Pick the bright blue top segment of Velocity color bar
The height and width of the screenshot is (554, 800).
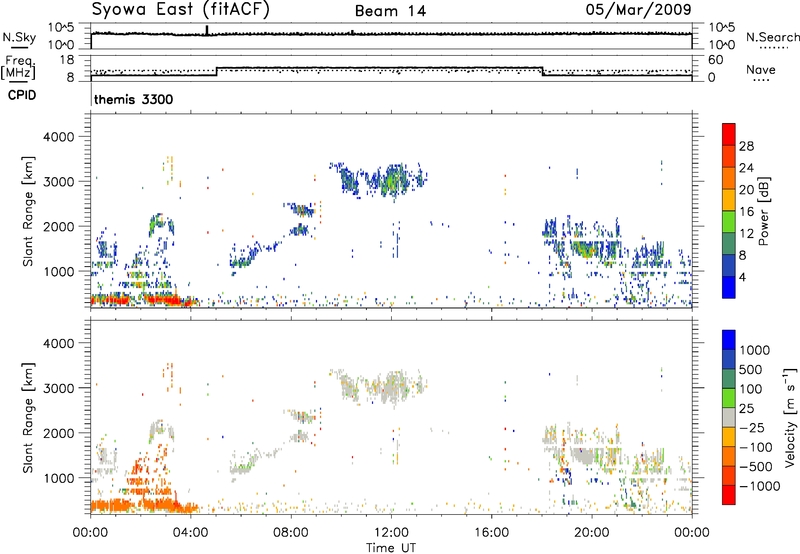[729, 340]
